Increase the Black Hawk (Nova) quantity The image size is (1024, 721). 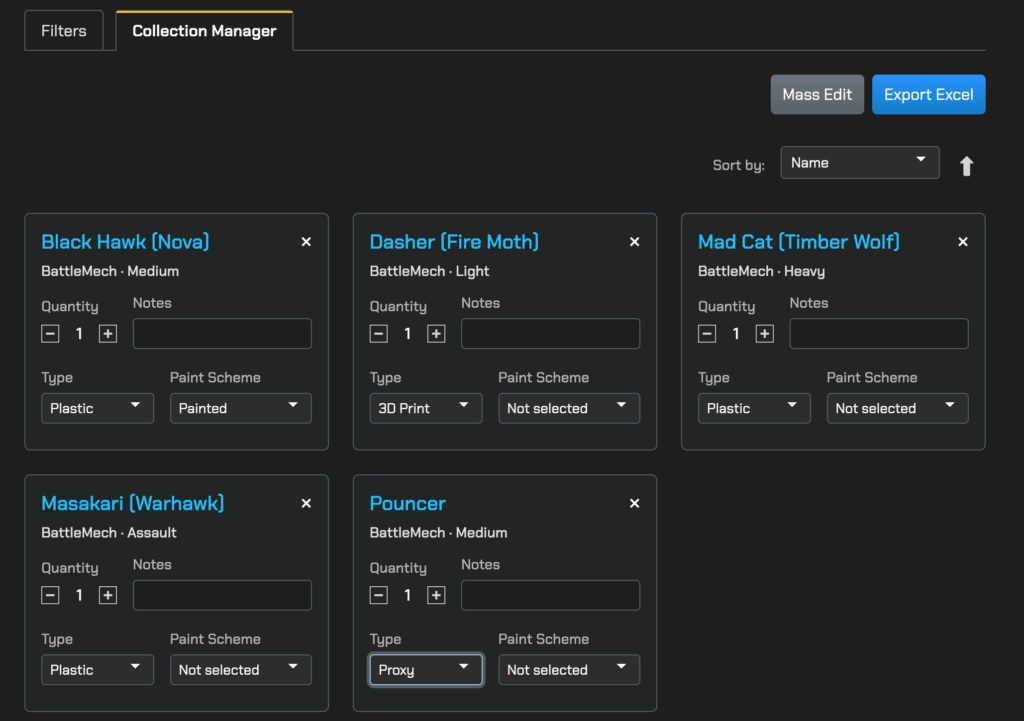108,334
